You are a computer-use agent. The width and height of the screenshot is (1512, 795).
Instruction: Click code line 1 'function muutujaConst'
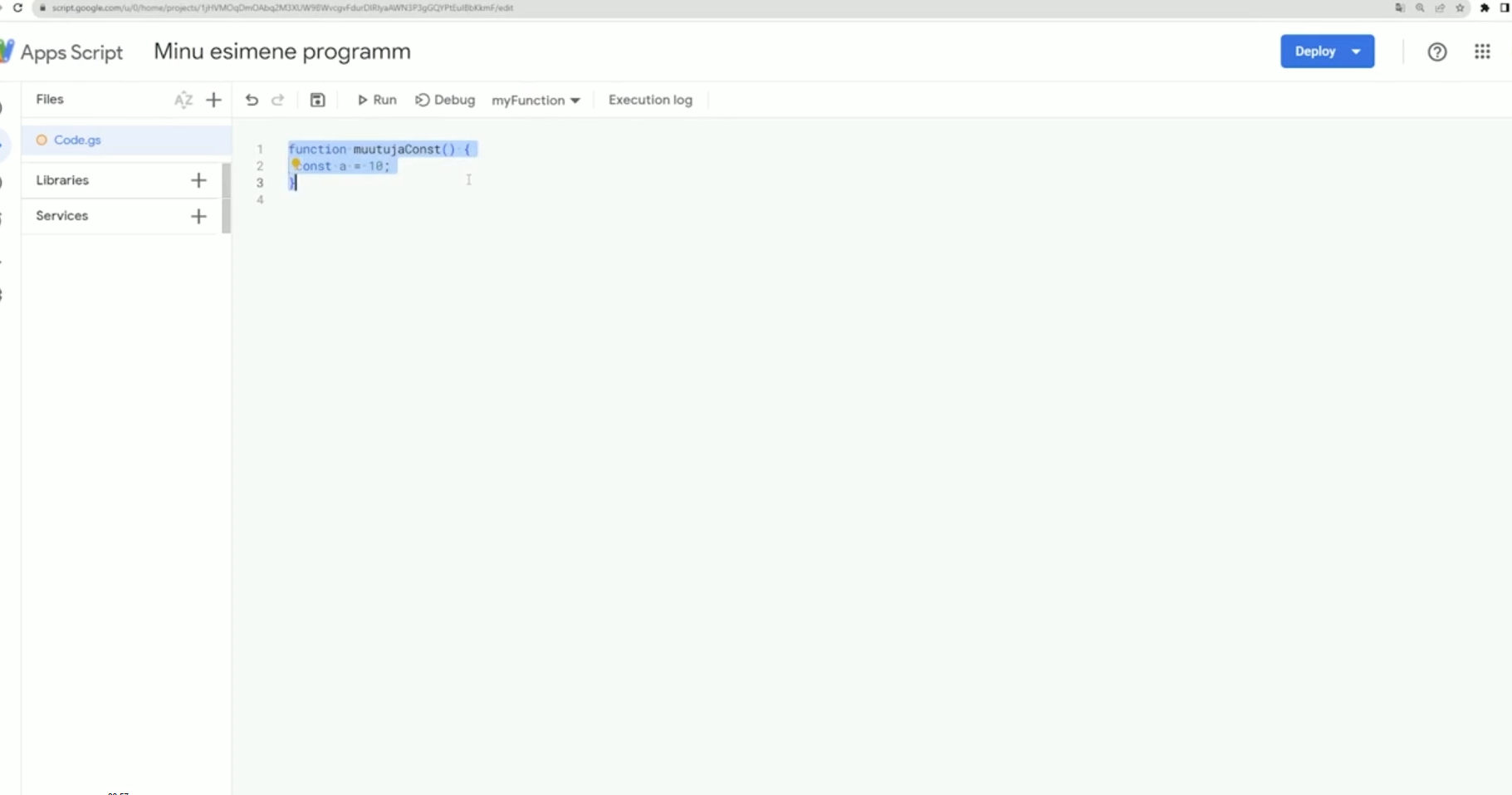379,150
